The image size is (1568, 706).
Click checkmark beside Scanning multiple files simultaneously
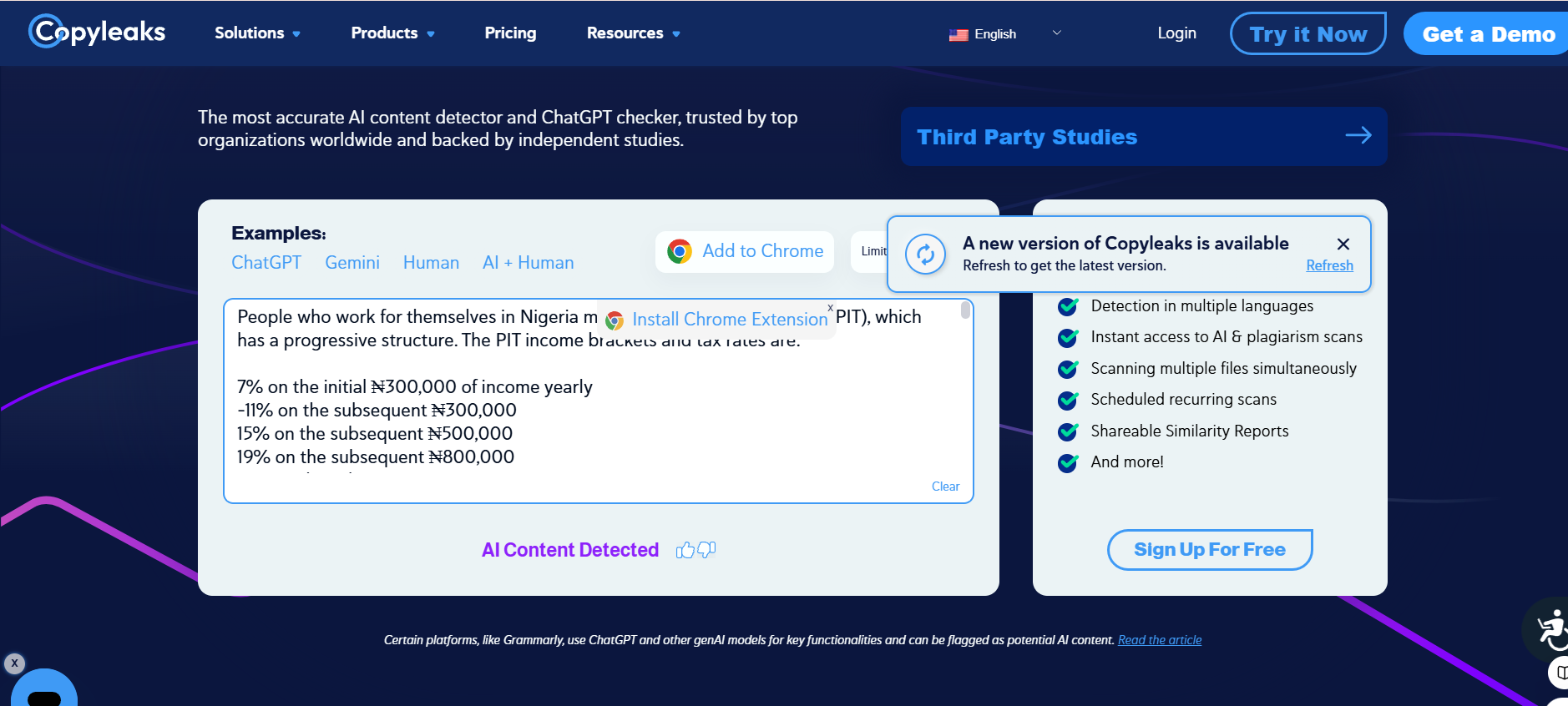click(x=1068, y=369)
